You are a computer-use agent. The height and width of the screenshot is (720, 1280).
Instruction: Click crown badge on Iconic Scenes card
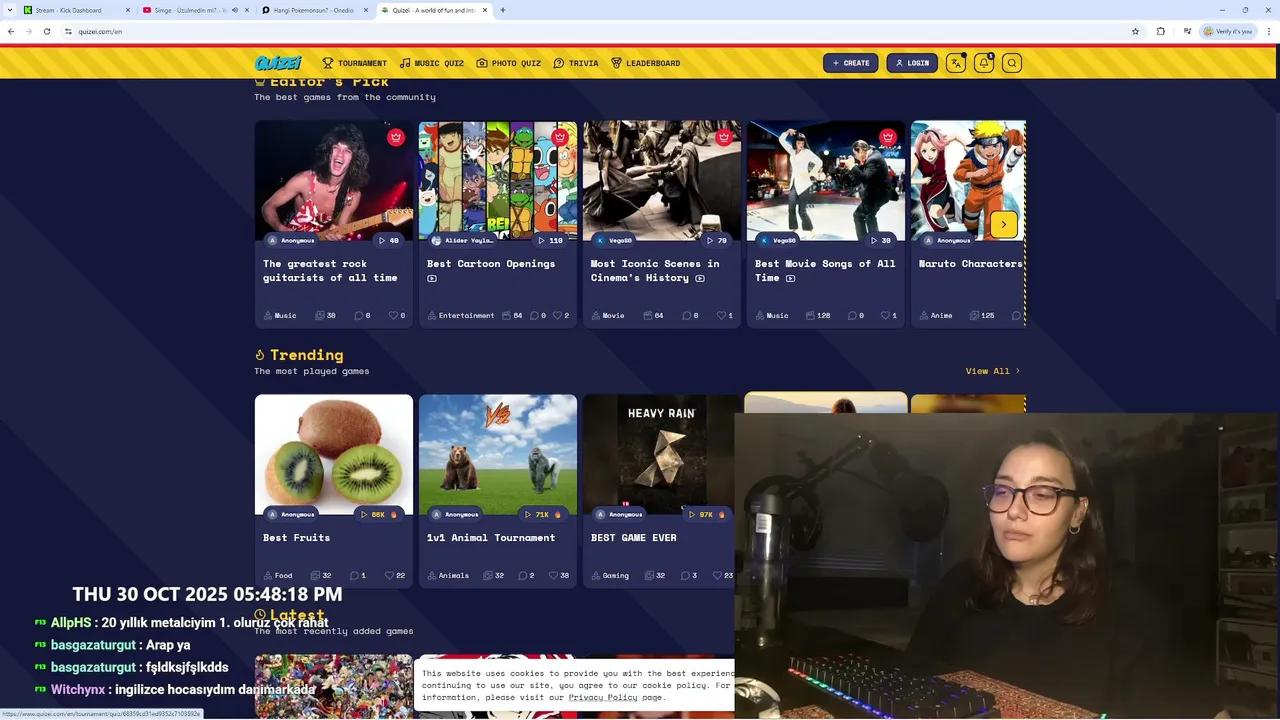click(724, 137)
